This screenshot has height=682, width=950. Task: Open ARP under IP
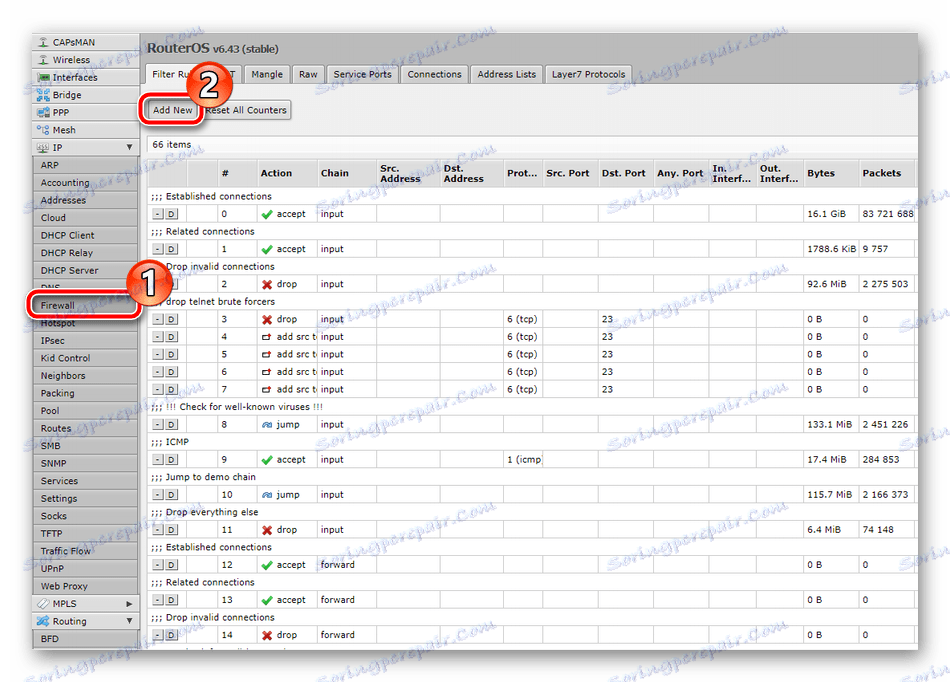pyautogui.click(x=85, y=165)
